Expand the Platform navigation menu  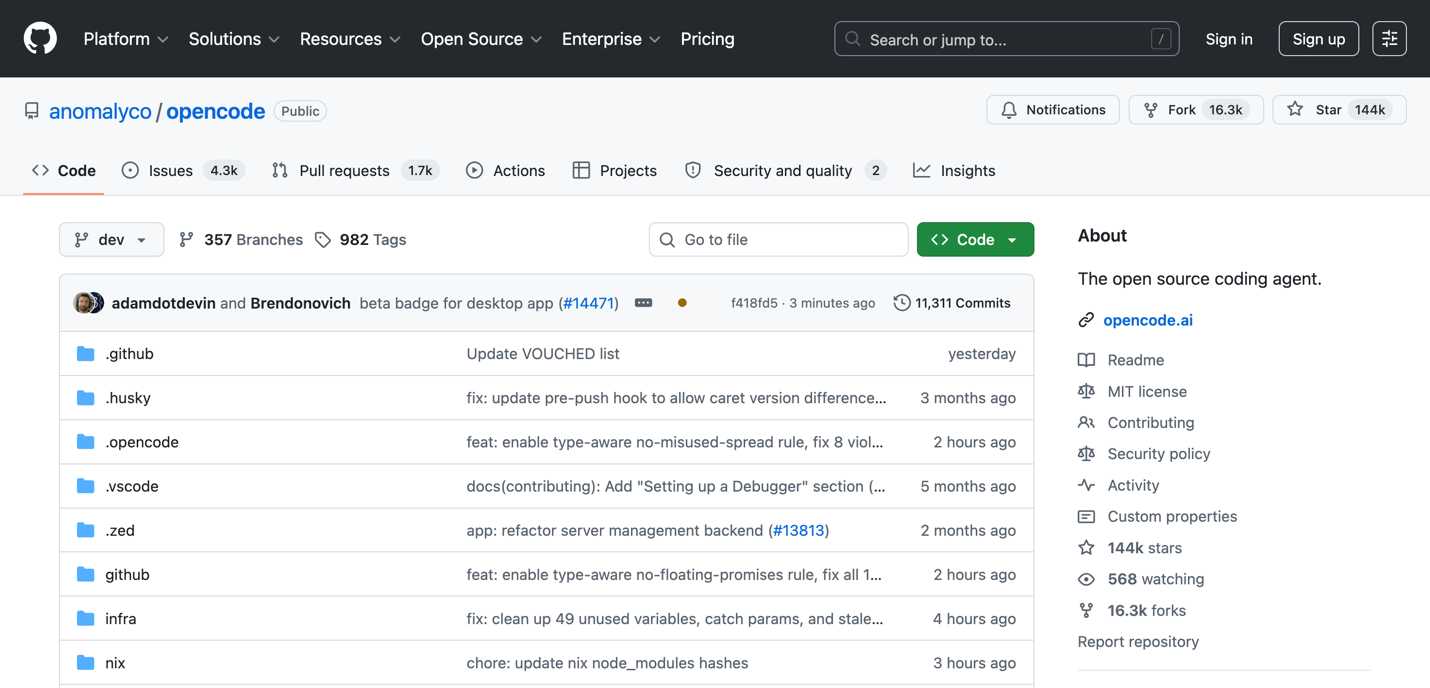[126, 39]
